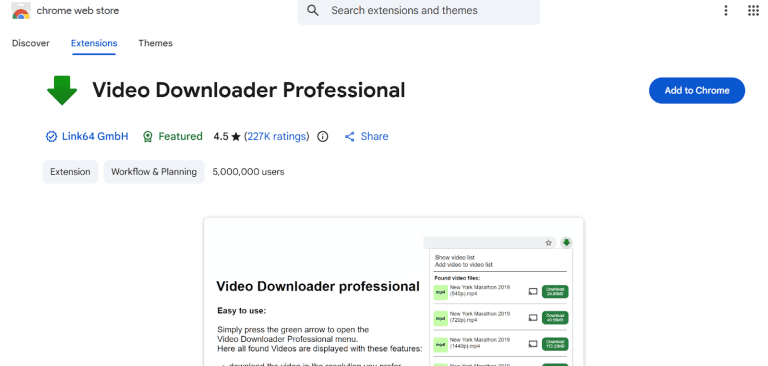Viewport: 768px width, 366px height.
Task: Click Download button for 1440p video
Action: tap(555, 343)
